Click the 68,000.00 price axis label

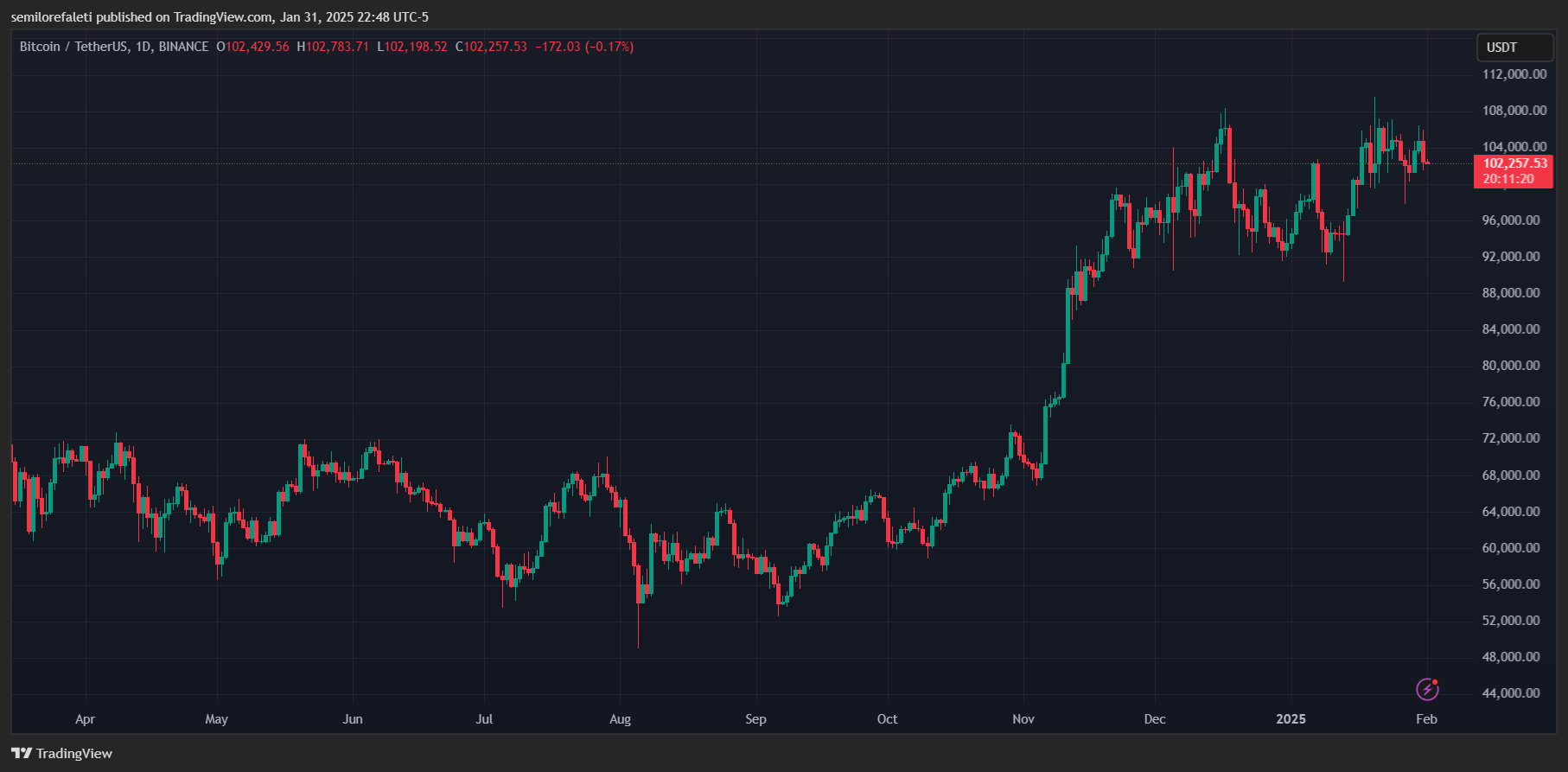pyautogui.click(x=1511, y=475)
